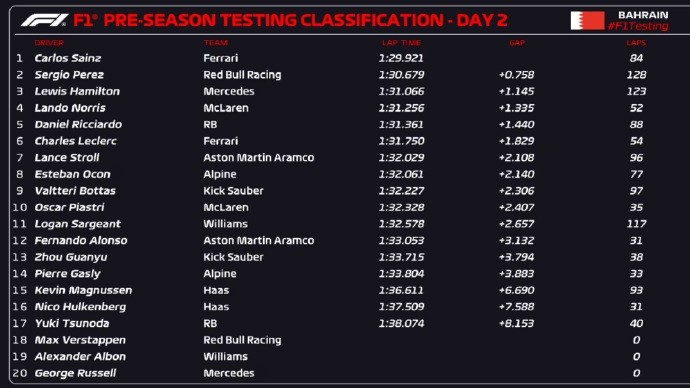
Task: Click the TEAM column header
Action: click(216, 43)
